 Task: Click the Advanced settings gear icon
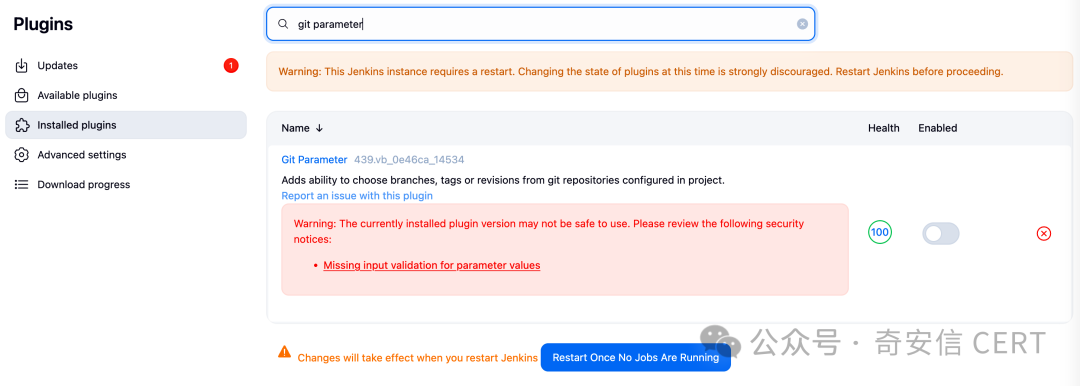(x=21, y=155)
